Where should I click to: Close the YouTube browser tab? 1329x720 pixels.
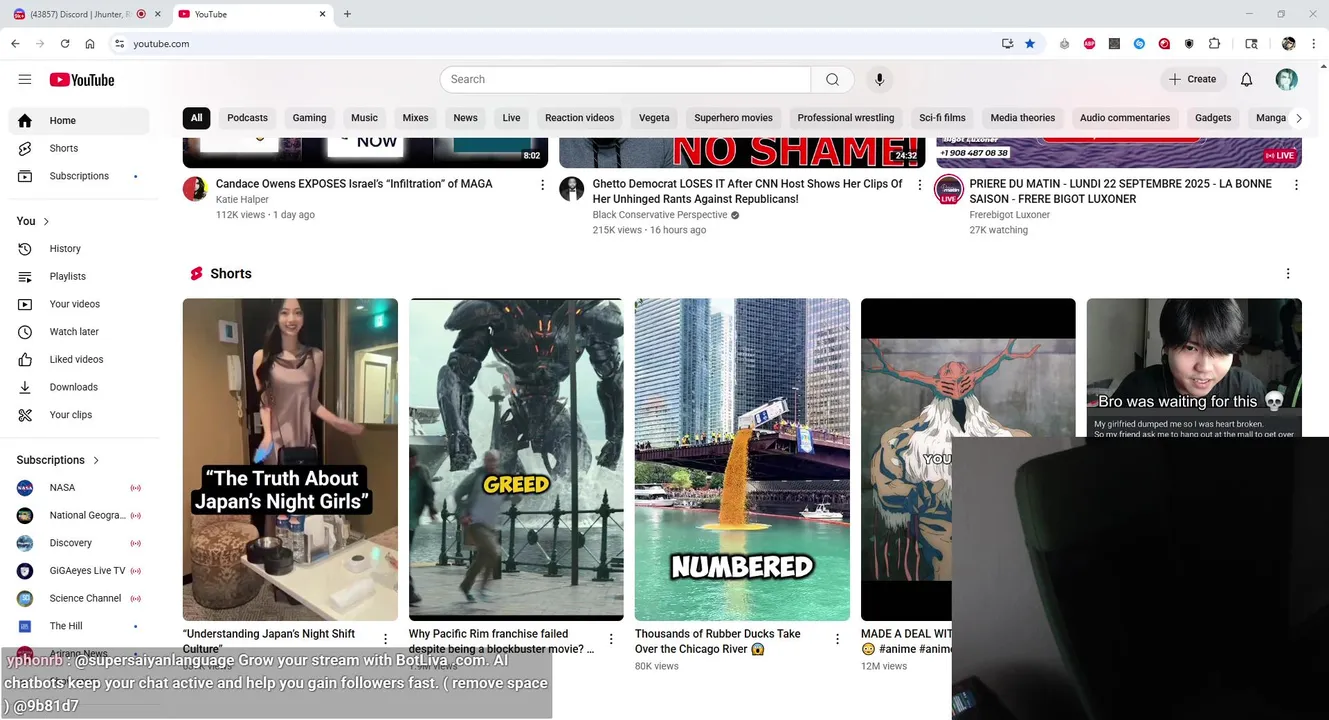point(322,14)
